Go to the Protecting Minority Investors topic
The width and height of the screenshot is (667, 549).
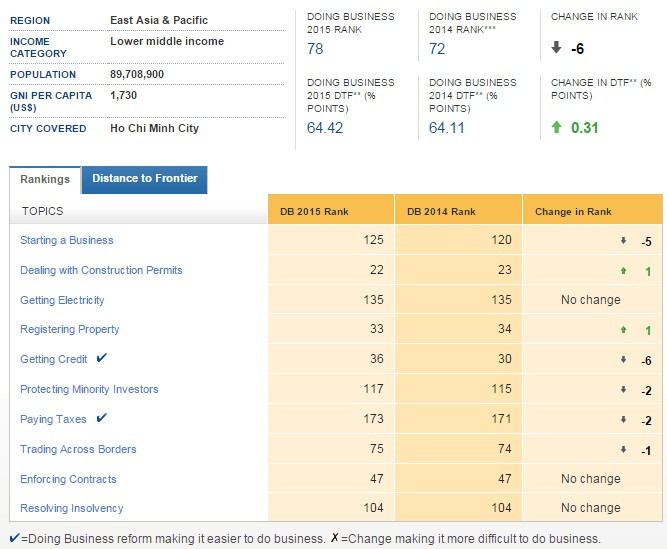click(89, 389)
